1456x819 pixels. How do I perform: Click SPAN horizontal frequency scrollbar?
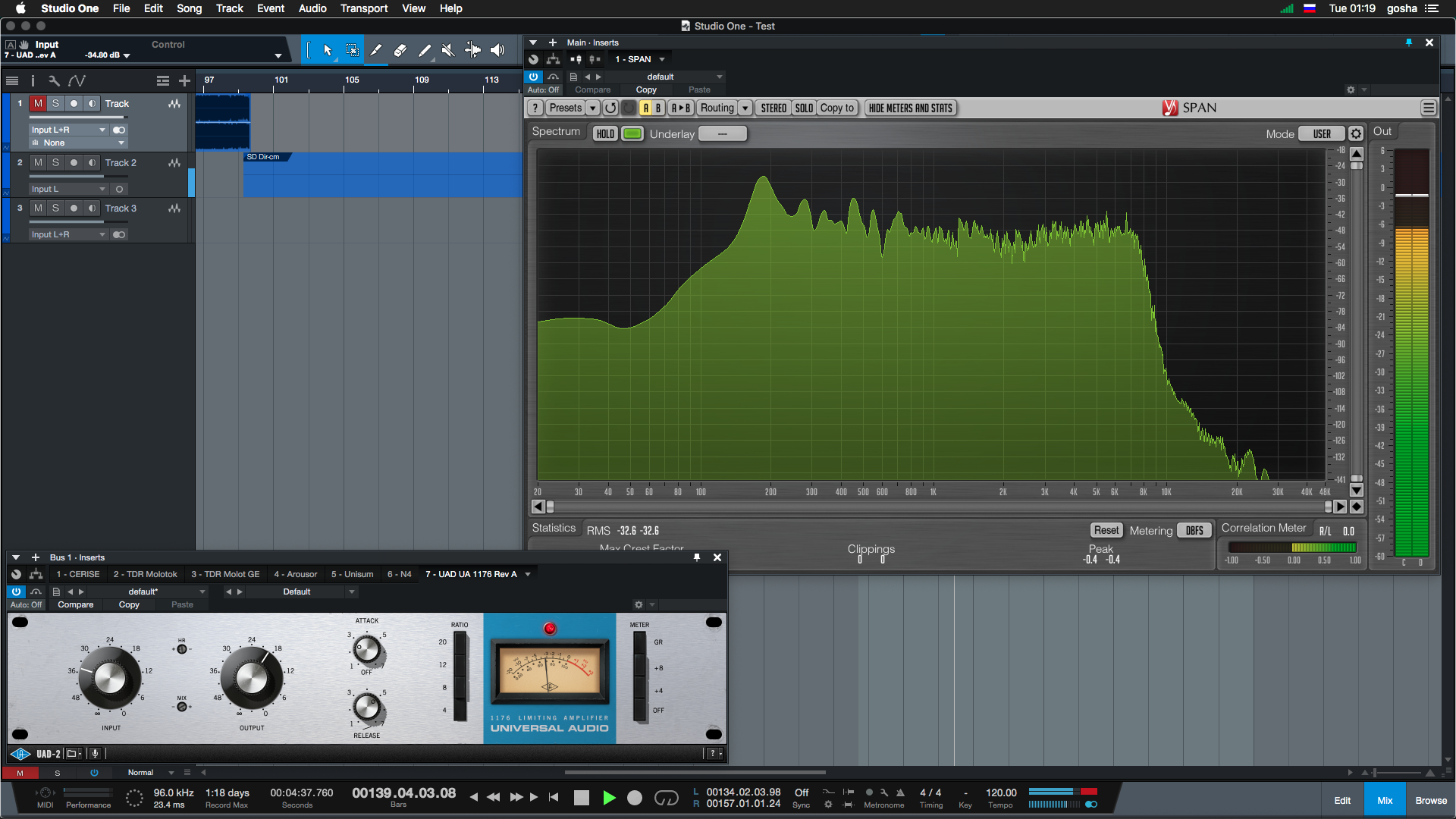pyautogui.click(x=939, y=507)
